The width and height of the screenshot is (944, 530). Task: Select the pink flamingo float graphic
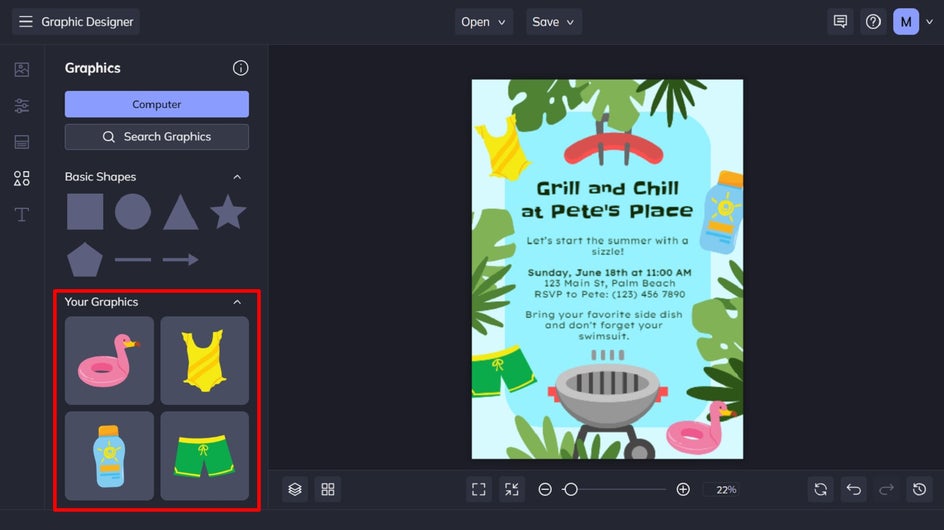click(110, 361)
